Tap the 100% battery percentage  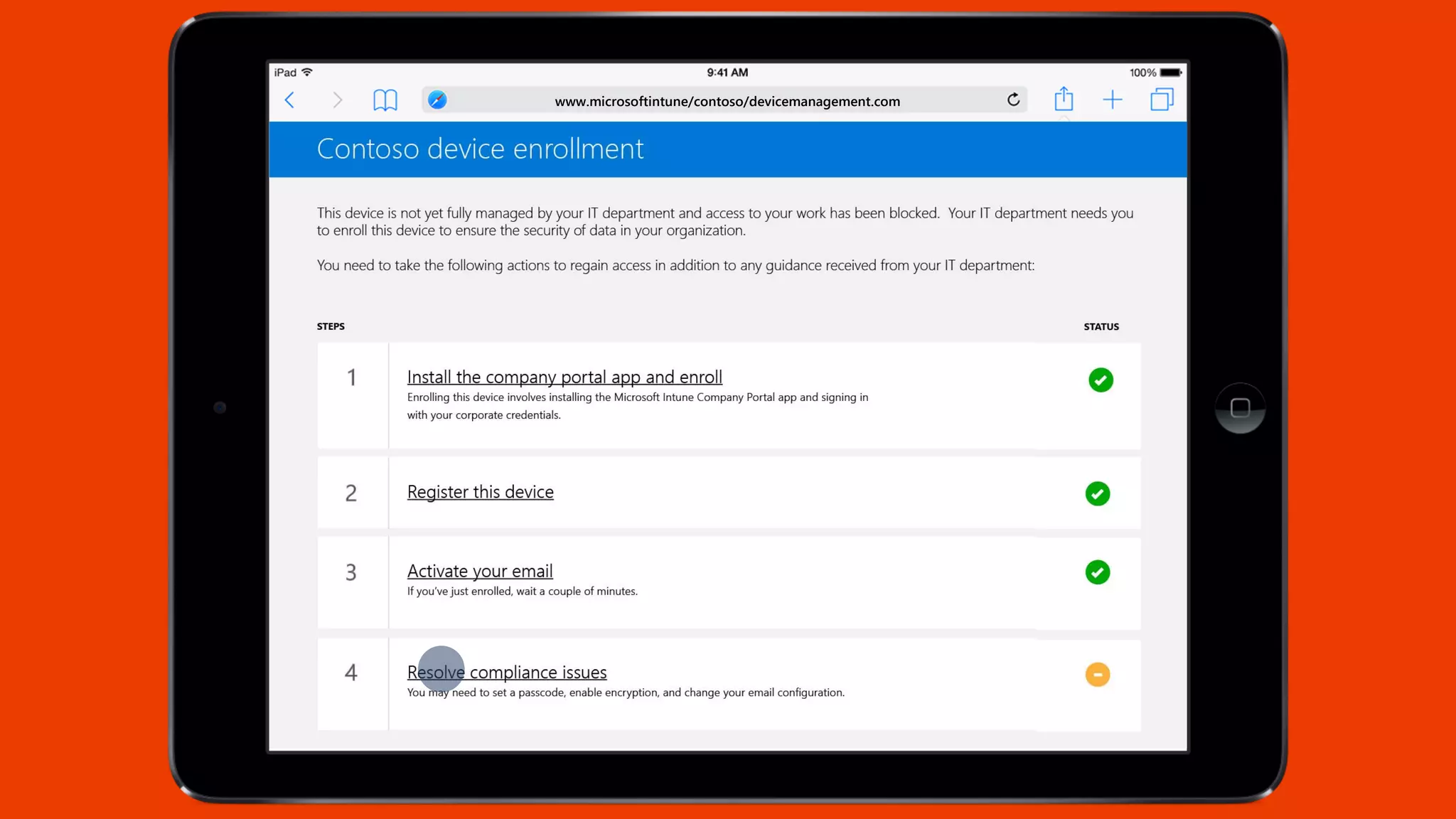coord(1142,73)
